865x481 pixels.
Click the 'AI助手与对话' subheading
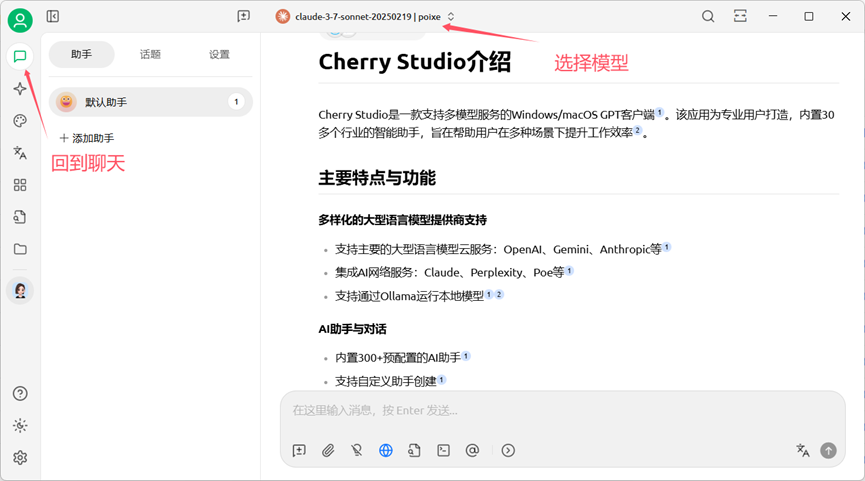click(353, 329)
